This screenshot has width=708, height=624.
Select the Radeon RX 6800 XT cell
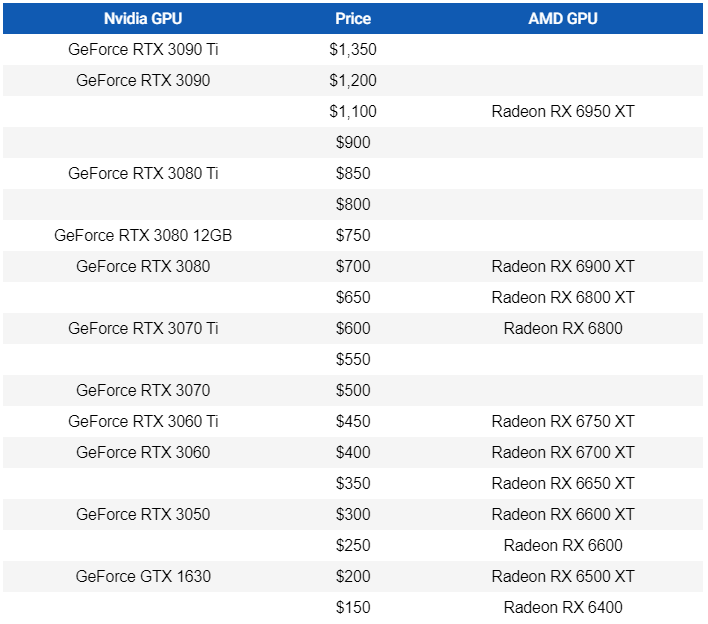click(x=563, y=297)
